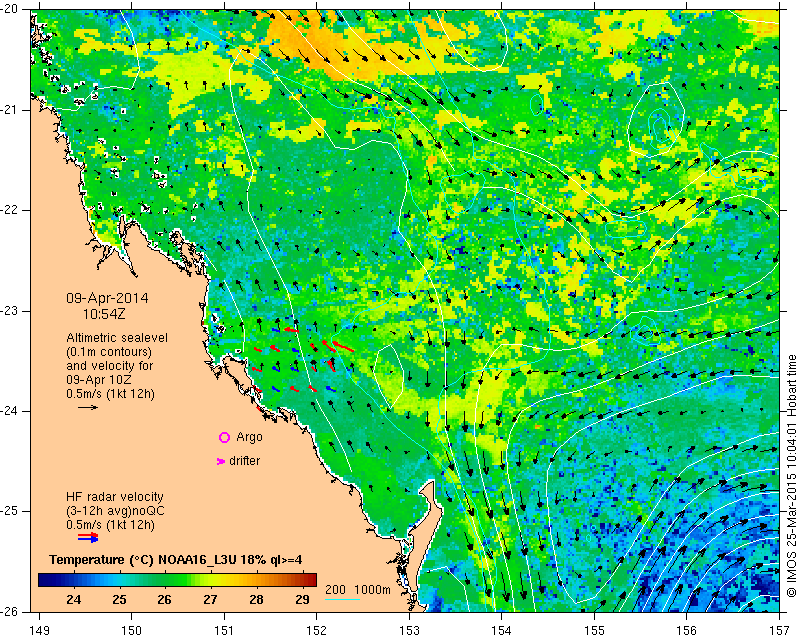
Task: Click the longitude axis label 150
Action: [x=131, y=631]
